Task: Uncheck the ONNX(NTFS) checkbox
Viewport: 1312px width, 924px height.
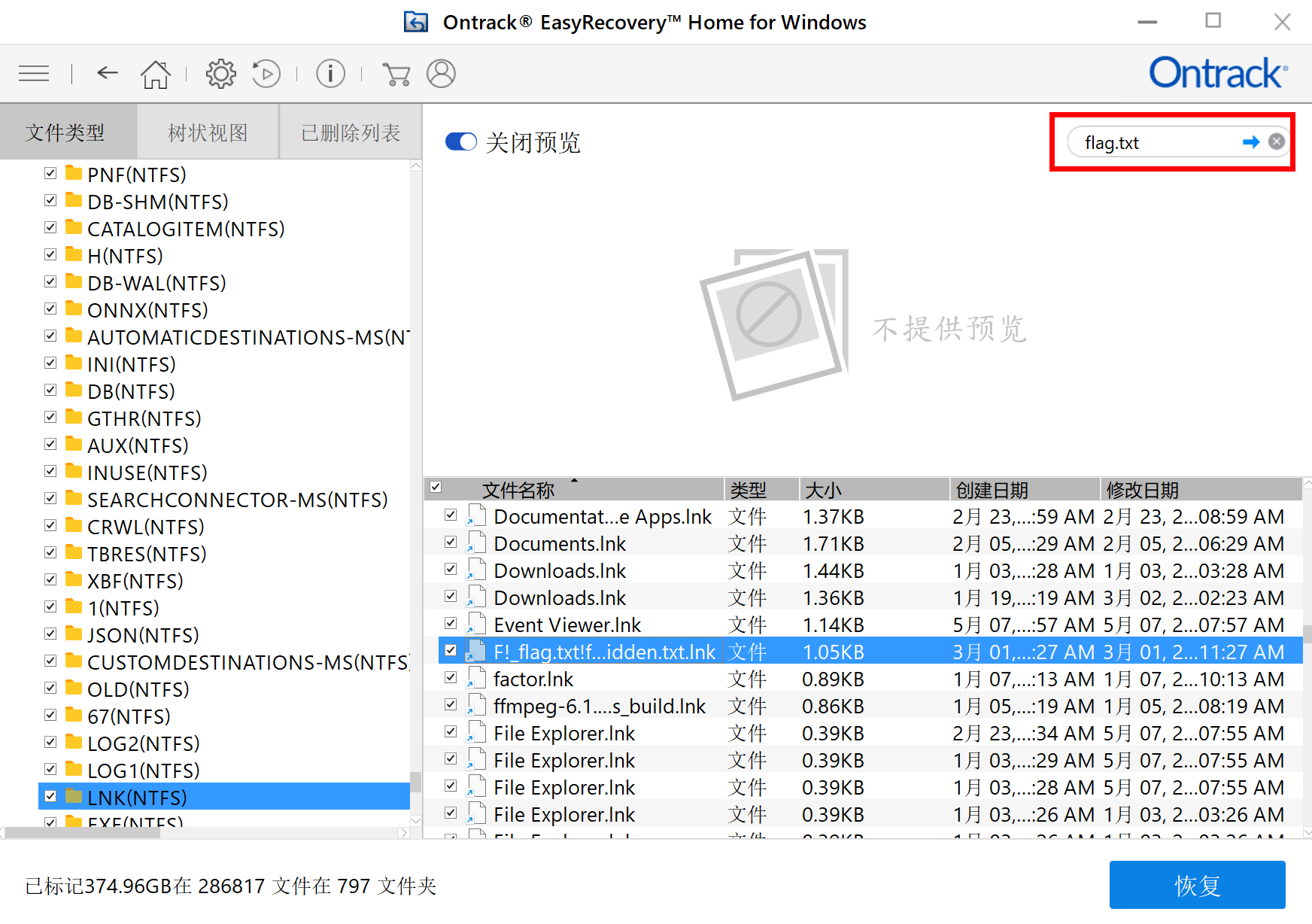Action: (50, 309)
